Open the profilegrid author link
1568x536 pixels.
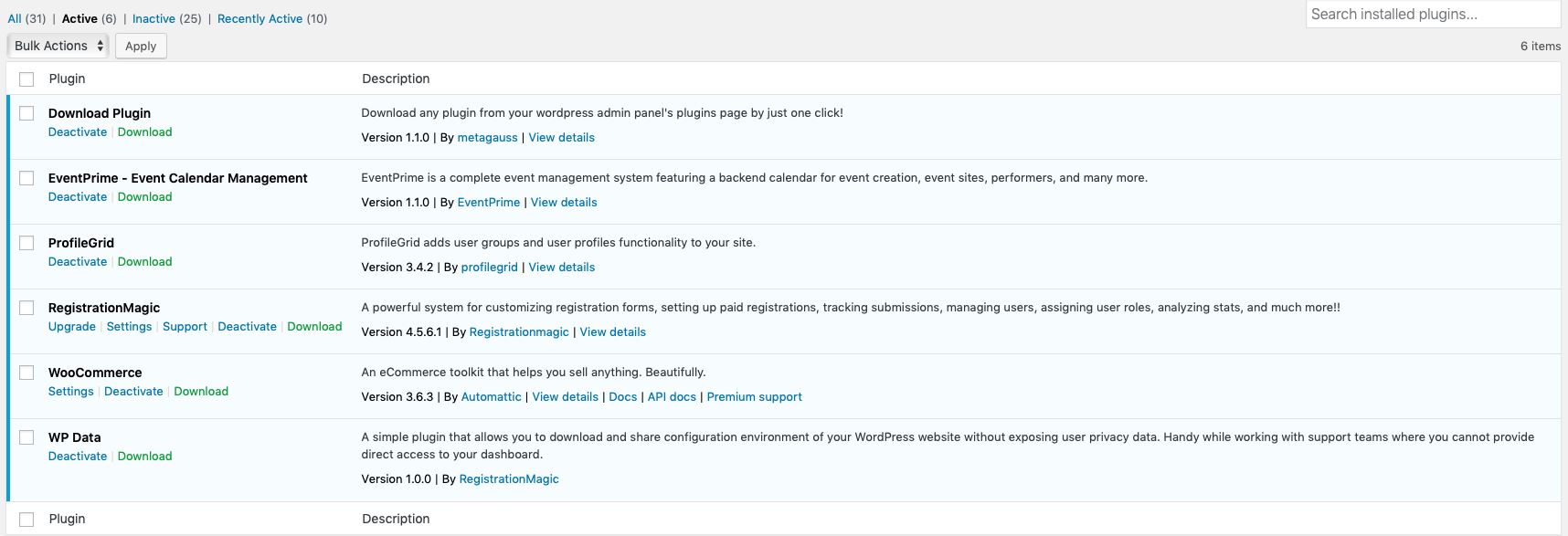click(490, 268)
